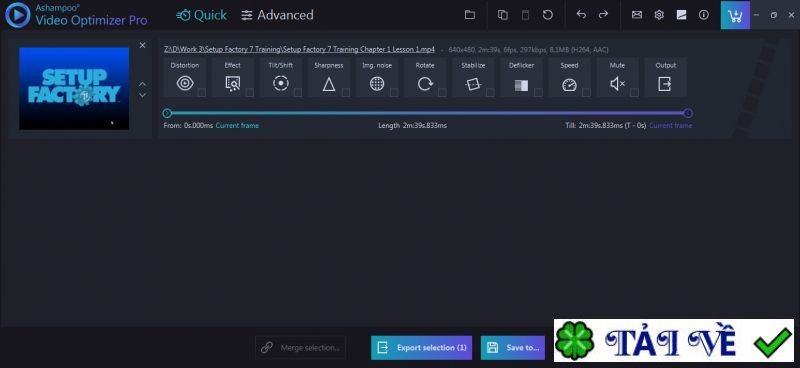The image size is (800, 368).
Task: Open the Output settings icon
Action: point(665,84)
